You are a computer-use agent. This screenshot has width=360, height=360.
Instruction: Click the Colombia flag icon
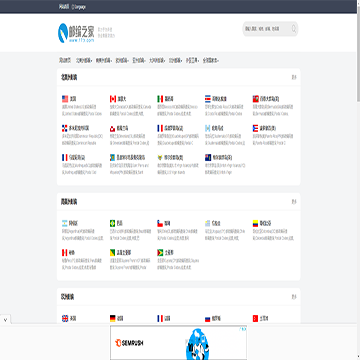pyautogui.click(x=256, y=223)
